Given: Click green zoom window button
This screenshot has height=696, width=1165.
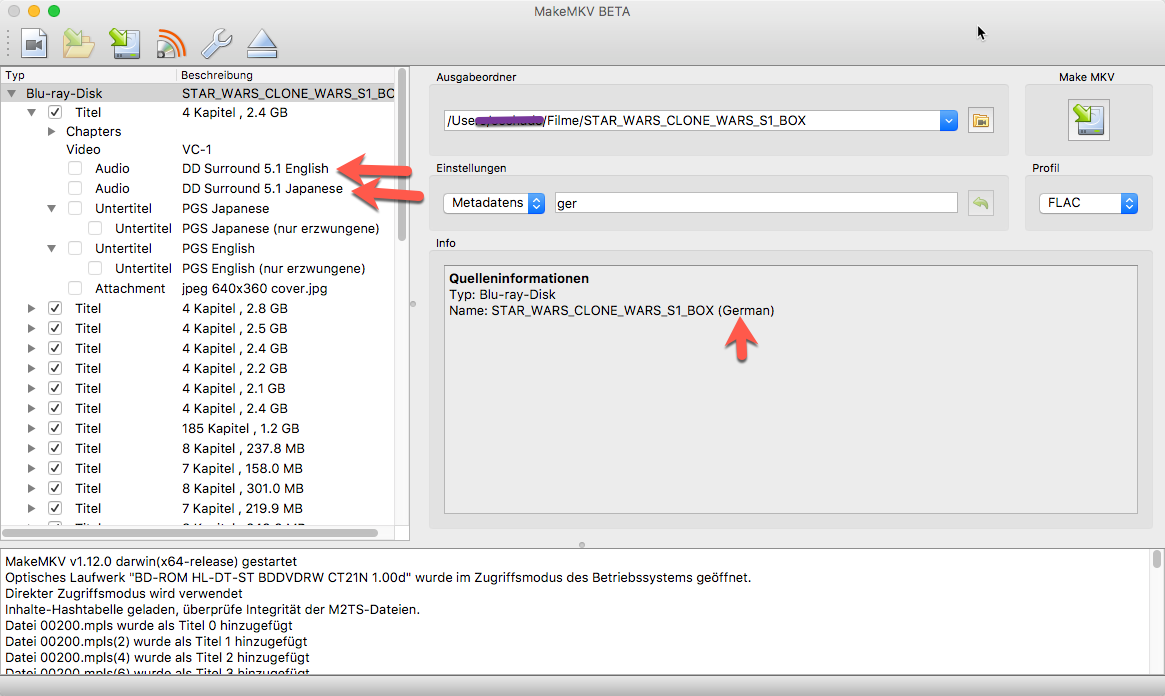Looking at the screenshot, I should (53, 11).
